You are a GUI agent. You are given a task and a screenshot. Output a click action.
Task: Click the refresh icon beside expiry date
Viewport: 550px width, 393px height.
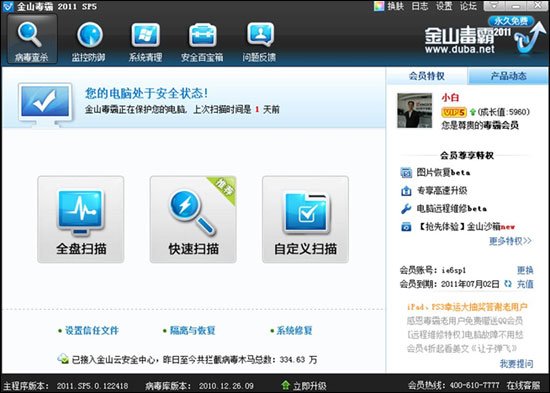coord(508,284)
